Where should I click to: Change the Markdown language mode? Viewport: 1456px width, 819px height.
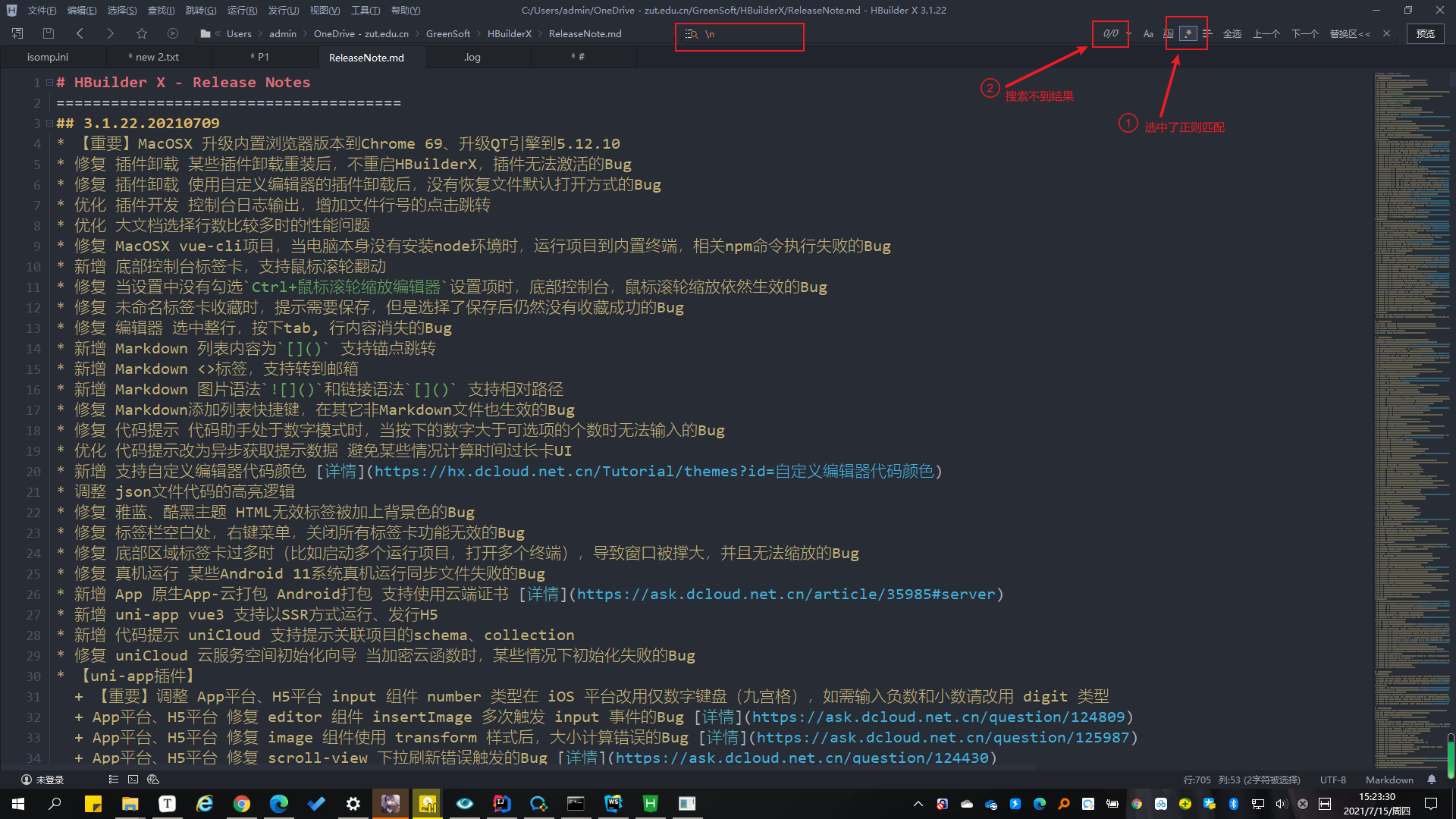pos(1389,780)
